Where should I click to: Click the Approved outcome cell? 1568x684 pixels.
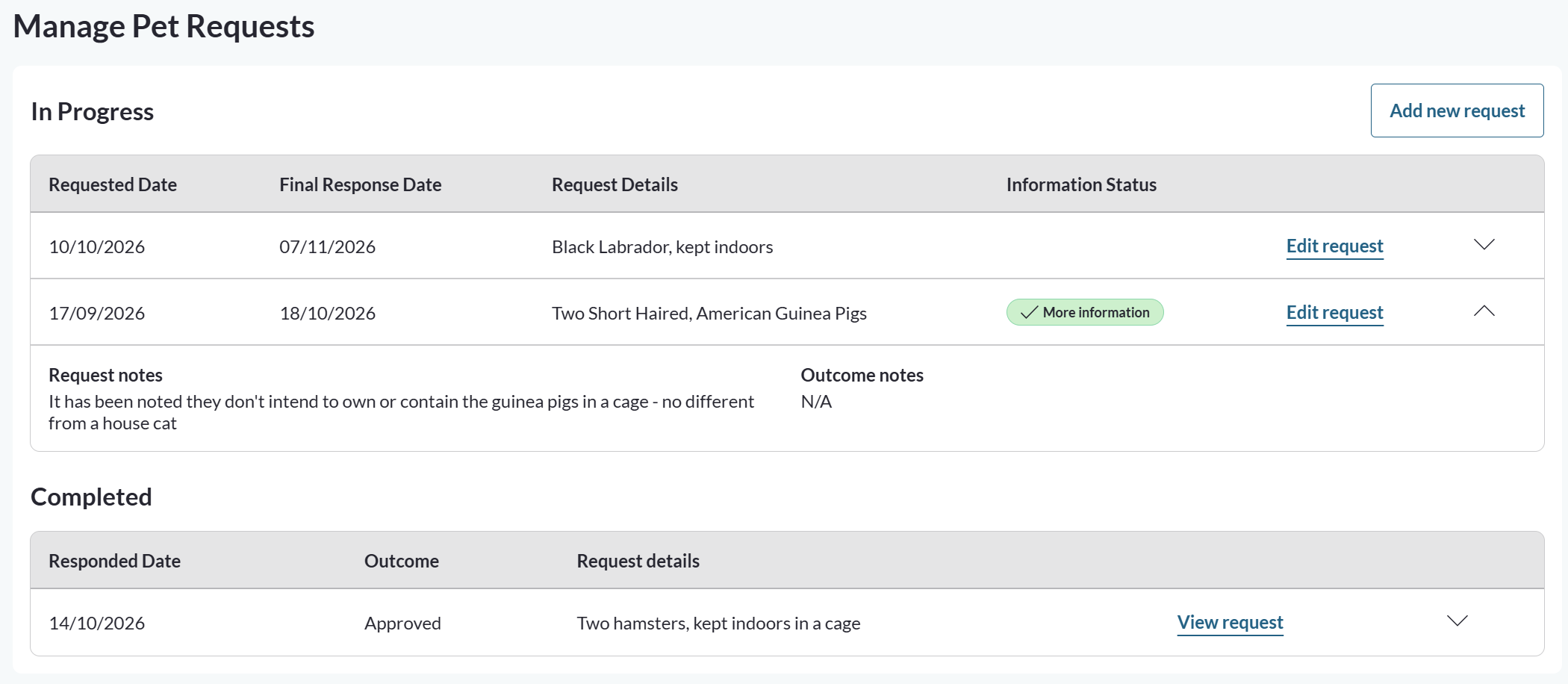tap(402, 624)
